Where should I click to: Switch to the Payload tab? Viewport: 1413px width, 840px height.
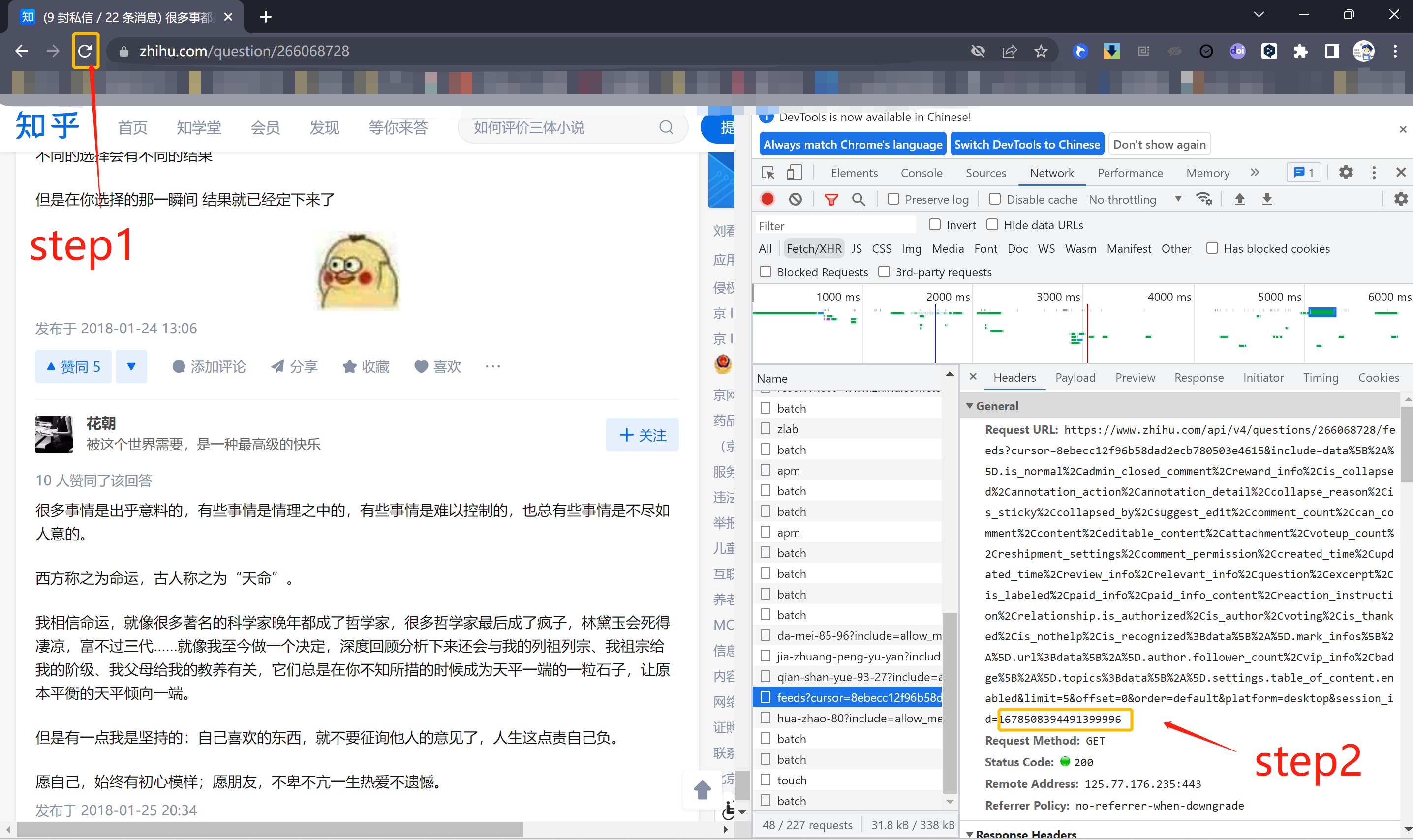click(1075, 378)
